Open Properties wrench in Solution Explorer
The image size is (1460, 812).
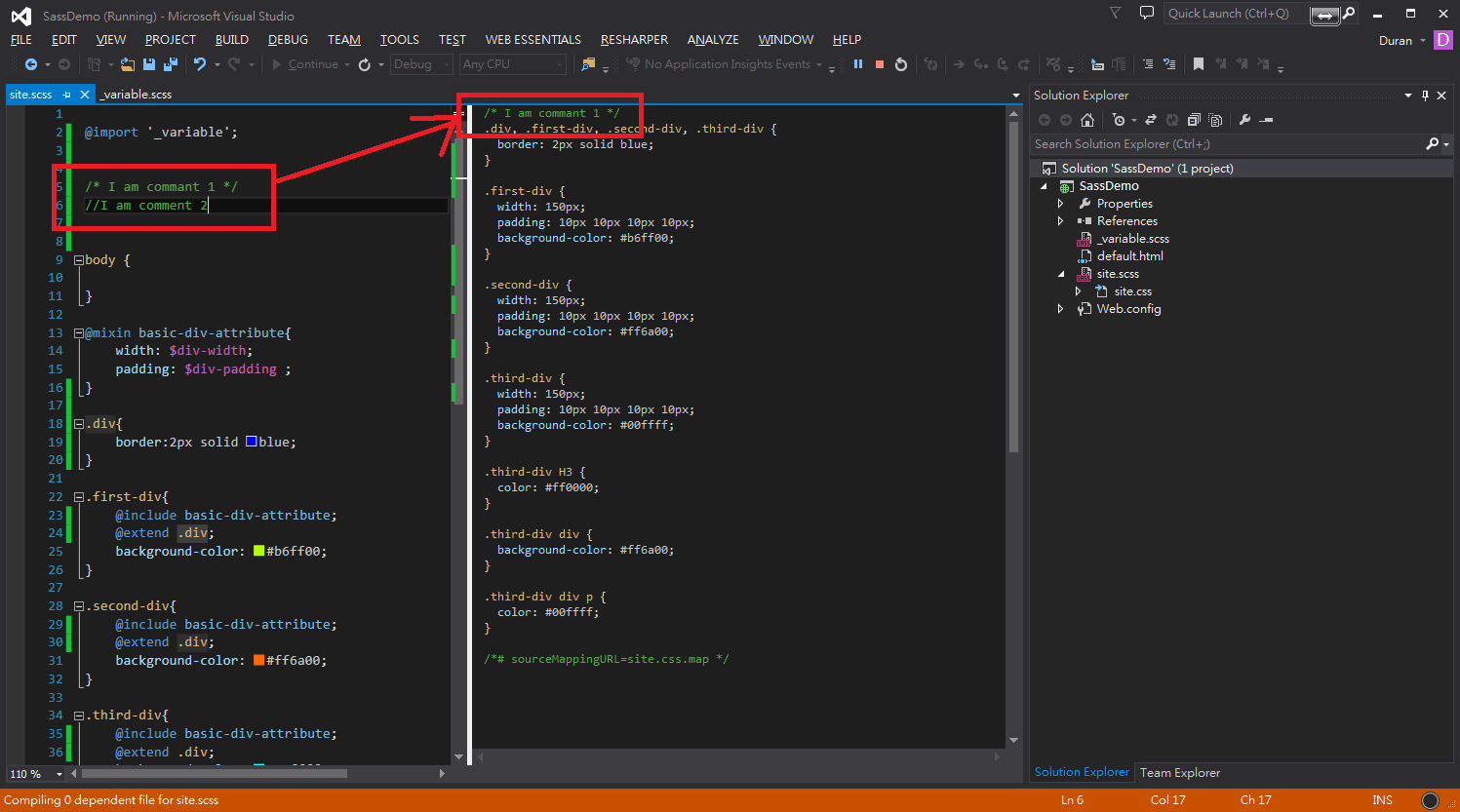(x=1244, y=120)
